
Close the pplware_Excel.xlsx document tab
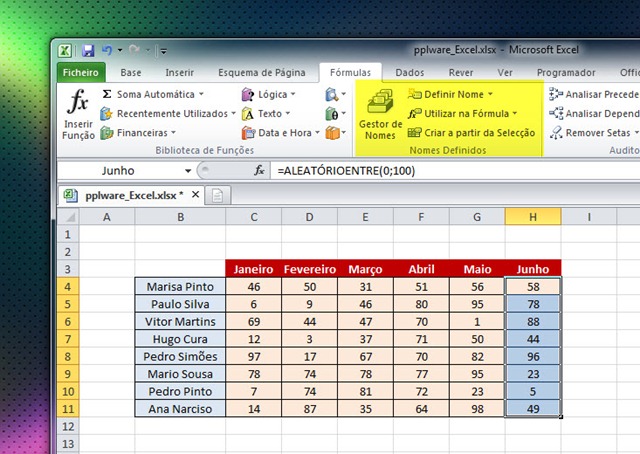pyautogui.click(x=196, y=194)
